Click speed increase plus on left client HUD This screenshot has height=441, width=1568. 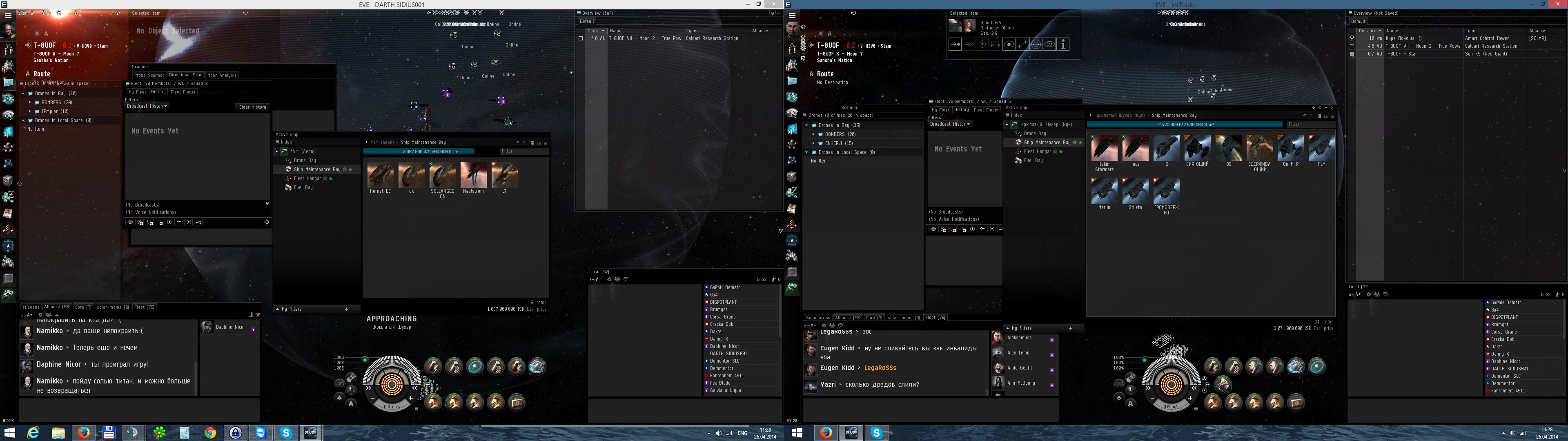point(411,399)
